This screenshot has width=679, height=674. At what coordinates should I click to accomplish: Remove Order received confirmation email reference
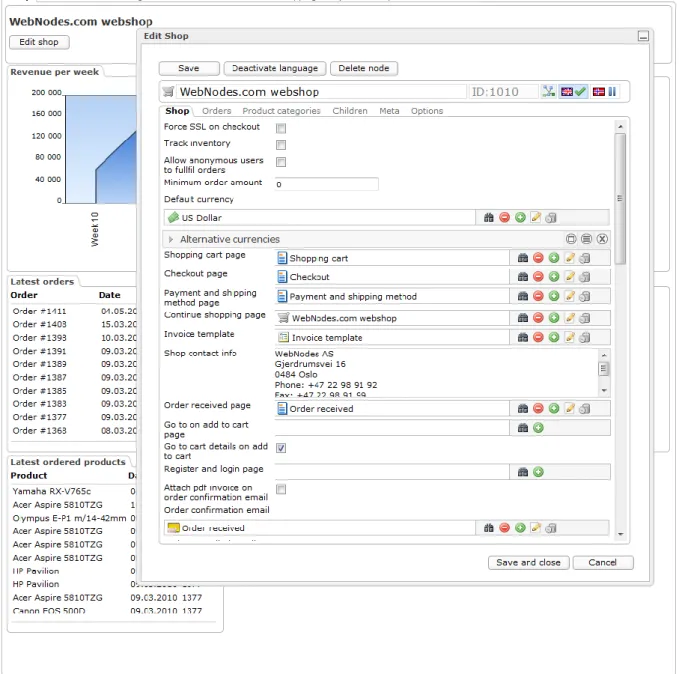click(x=504, y=528)
